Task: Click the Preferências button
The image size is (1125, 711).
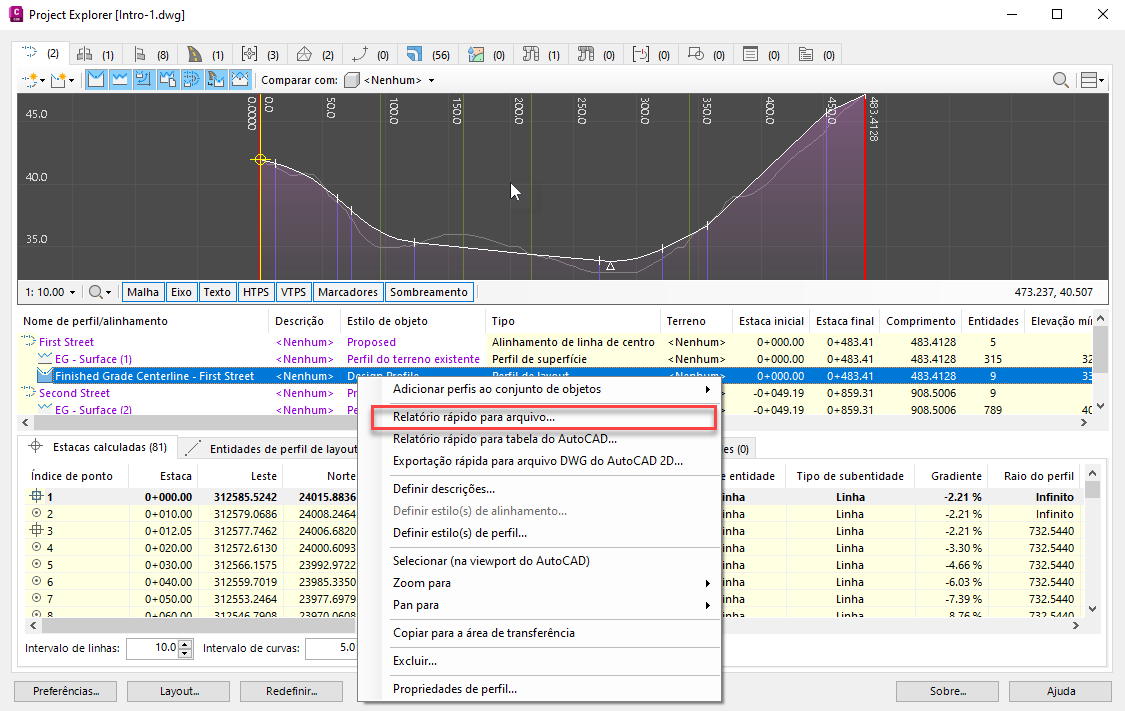Action: pyautogui.click(x=65, y=691)
